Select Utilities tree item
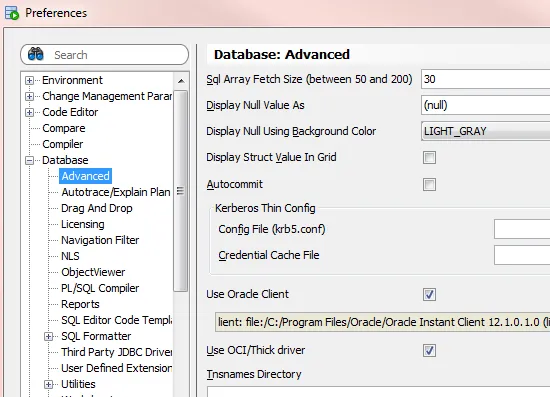 (x=78, y=384)
